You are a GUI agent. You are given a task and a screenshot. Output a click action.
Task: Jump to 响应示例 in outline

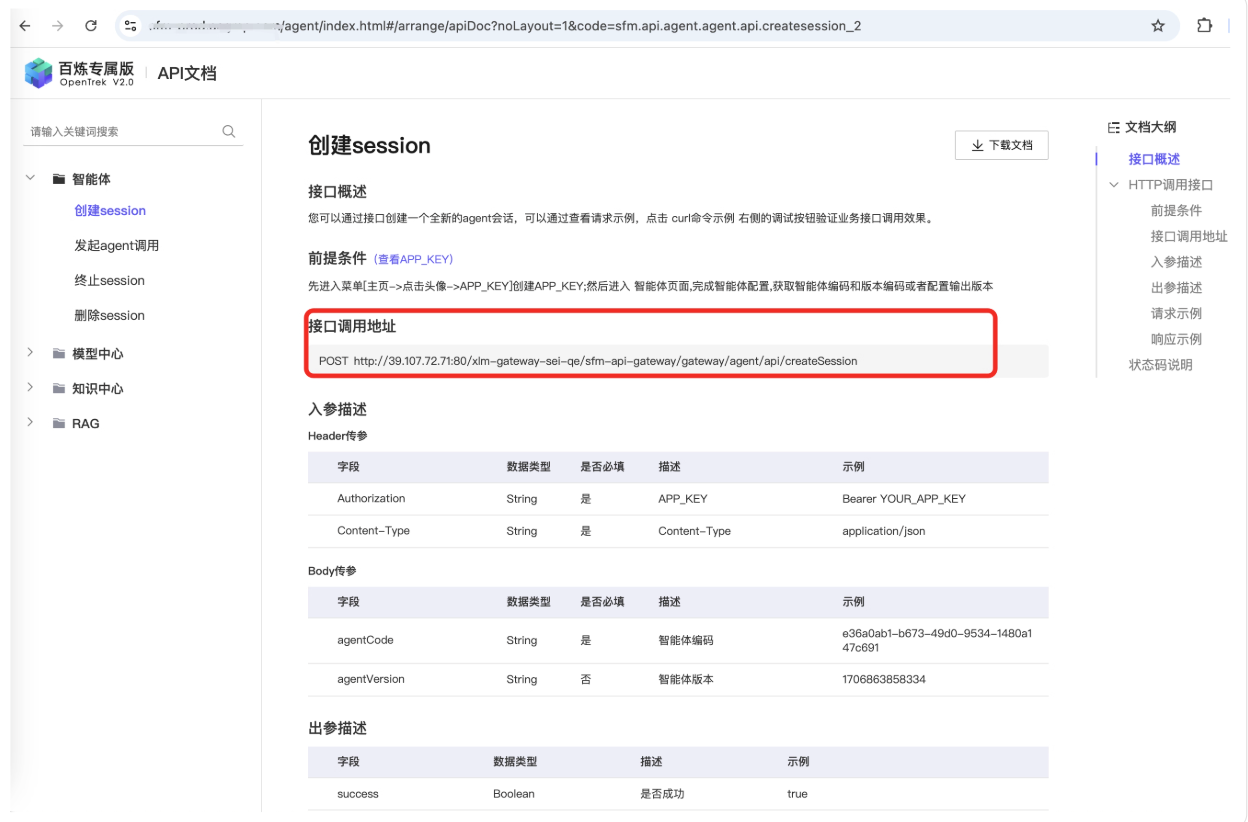[x=1176, y=339]
